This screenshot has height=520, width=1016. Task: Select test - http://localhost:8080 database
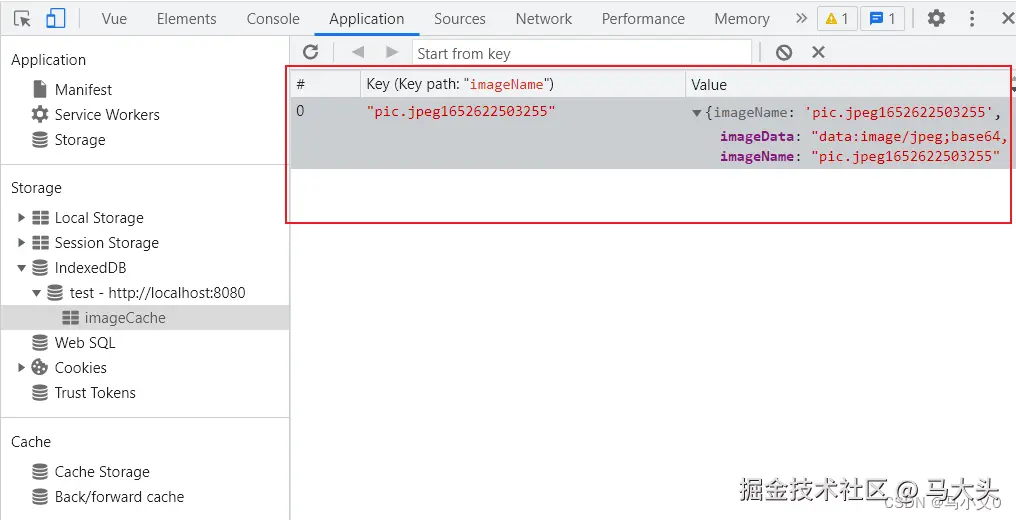(x=157, y=293)
